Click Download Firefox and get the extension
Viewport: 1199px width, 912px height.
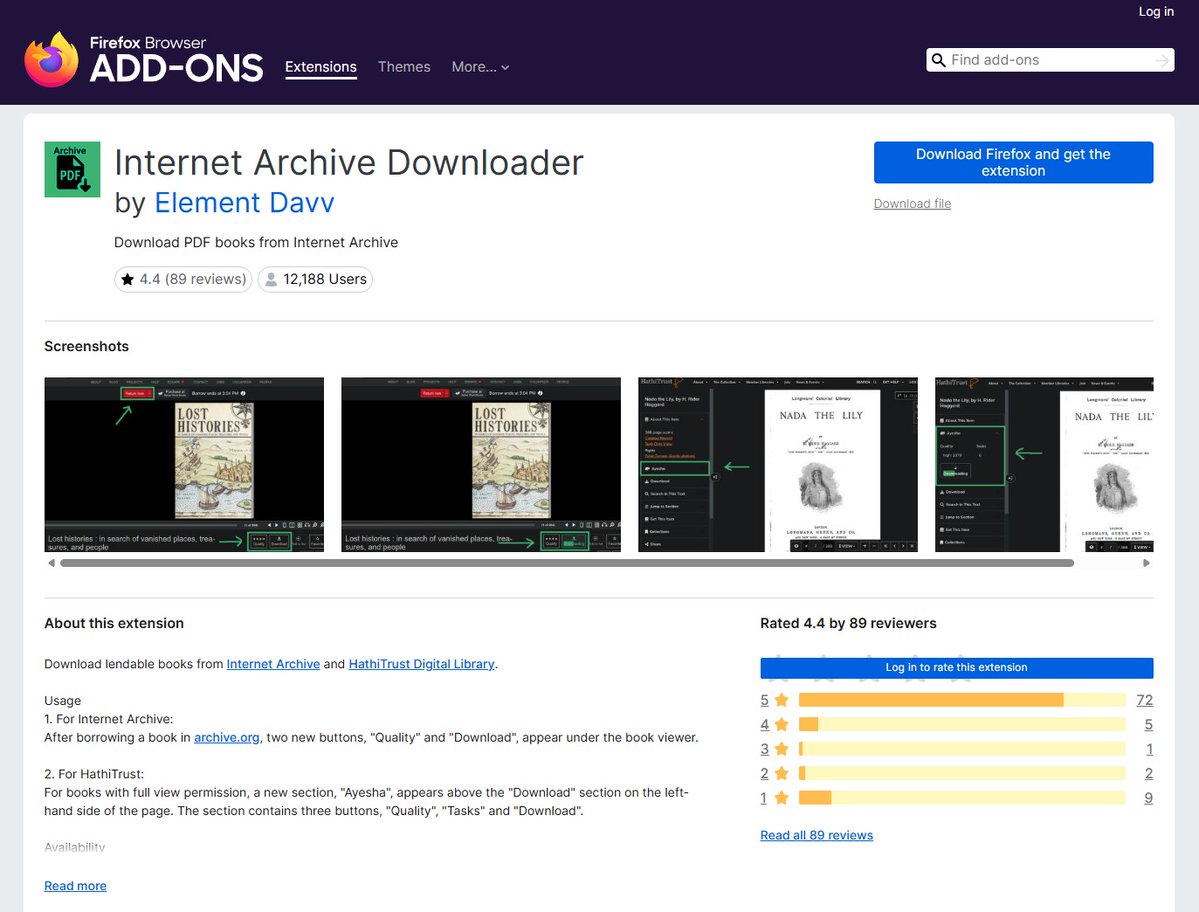point(1013,162)
